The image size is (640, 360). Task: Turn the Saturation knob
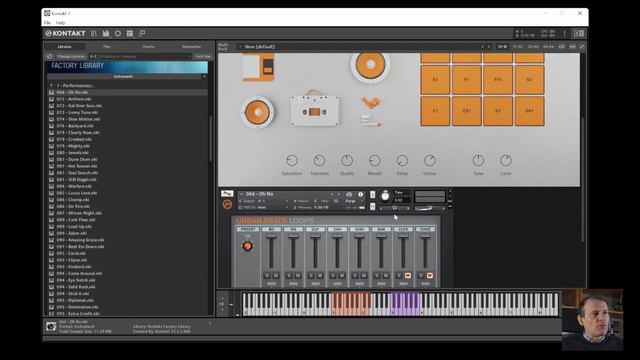(292, 160)
